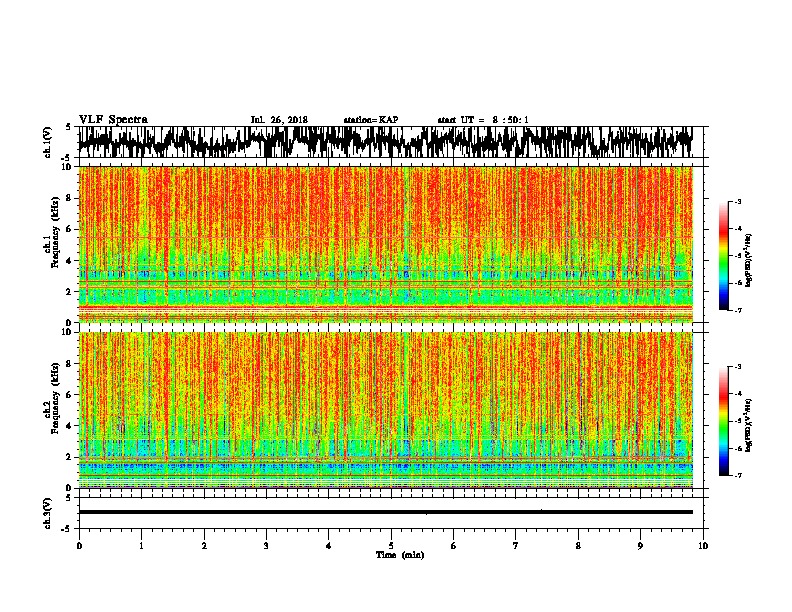792x612 pixels.
Task: Click the ch.2 colorbar log(PSD) unit label
Action: click(749, 425)
